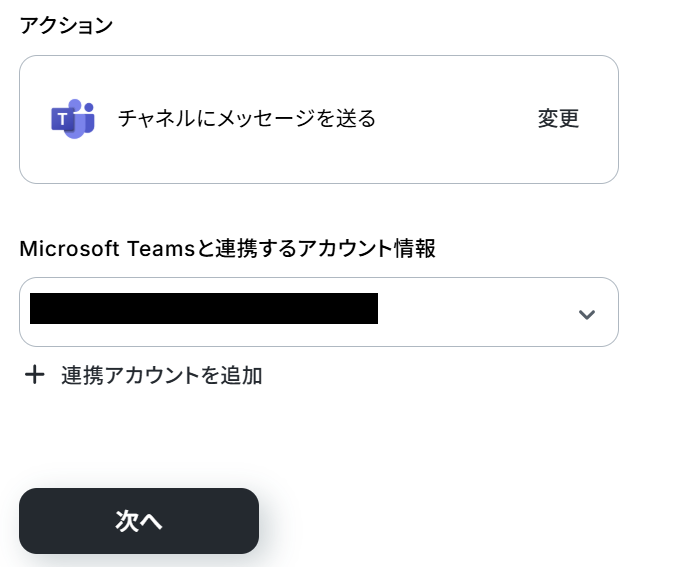Viewport: 687px width, 567px height.
Task: Click the dark 次へ button at bottom
Action: click(139, 521)
